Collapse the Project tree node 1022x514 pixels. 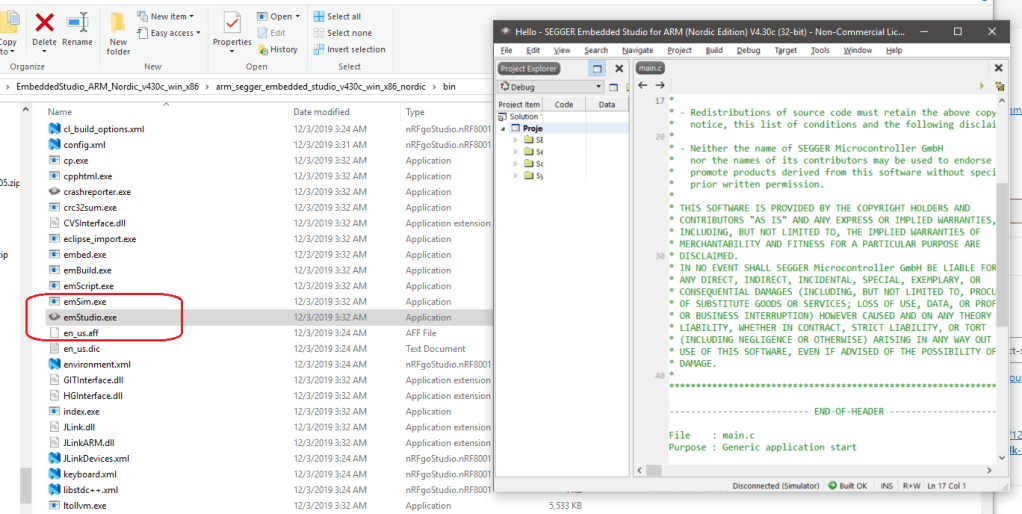504,129
